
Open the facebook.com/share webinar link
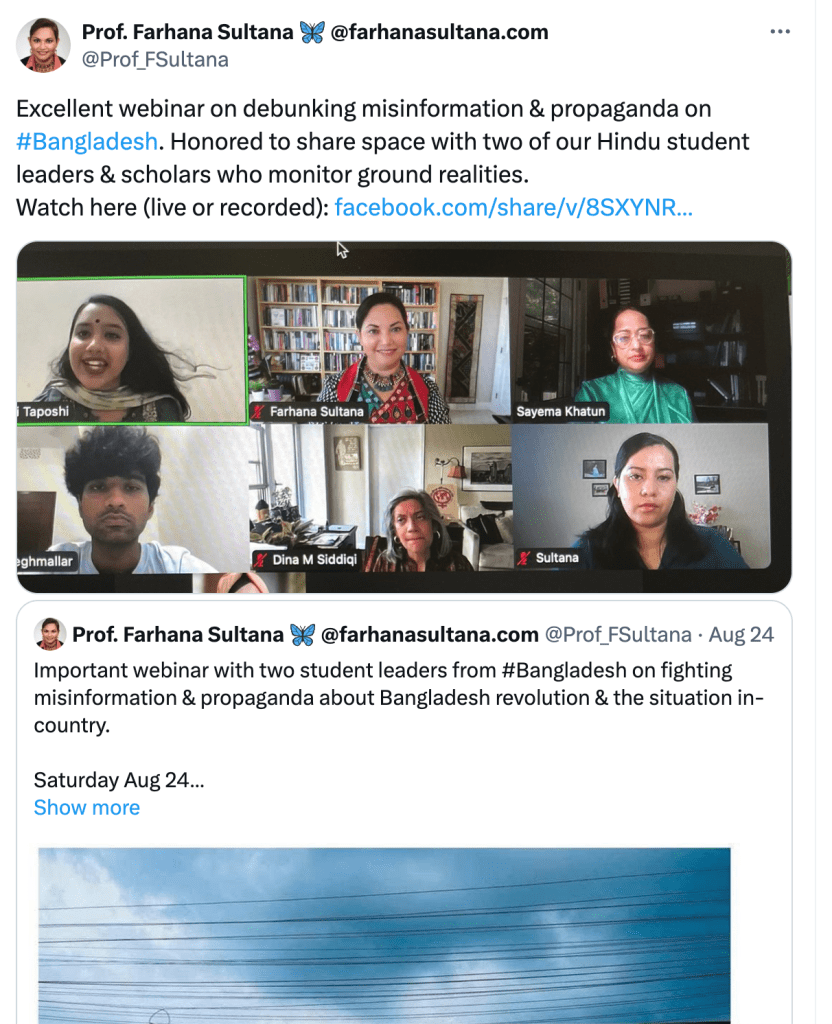click(x=513, y=207)
